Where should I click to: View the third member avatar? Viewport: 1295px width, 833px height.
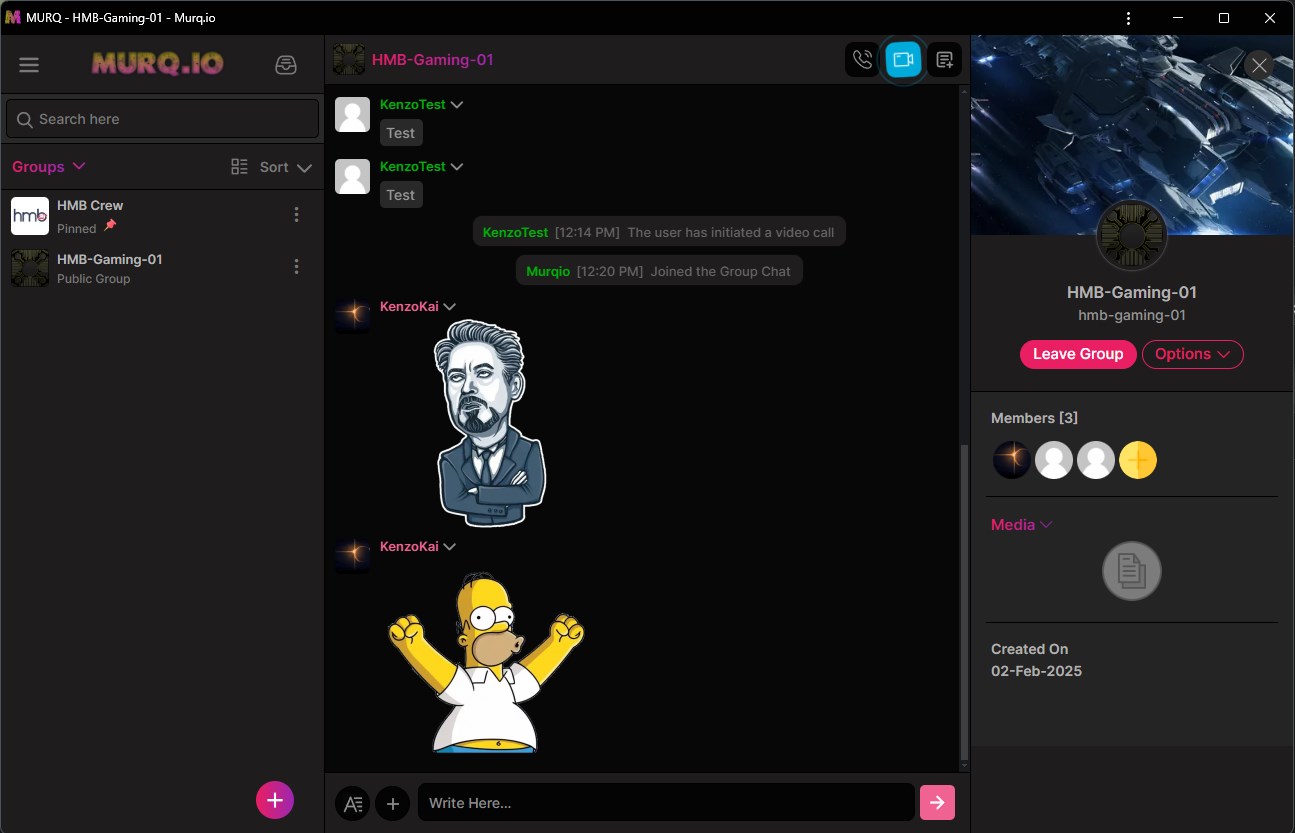click(x=1096, y=460)
